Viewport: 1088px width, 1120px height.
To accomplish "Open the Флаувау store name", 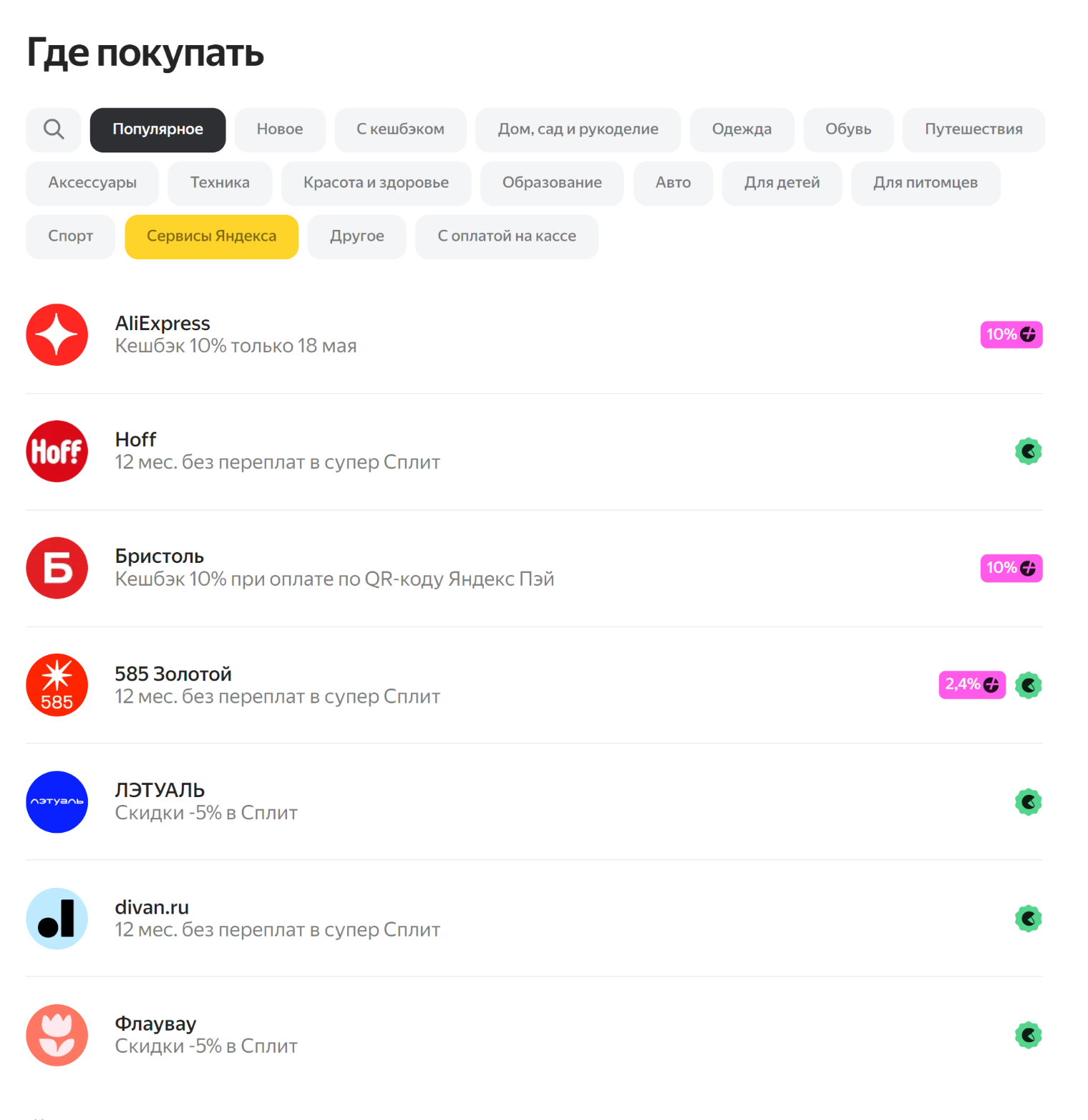I will tap(155, 1024).
